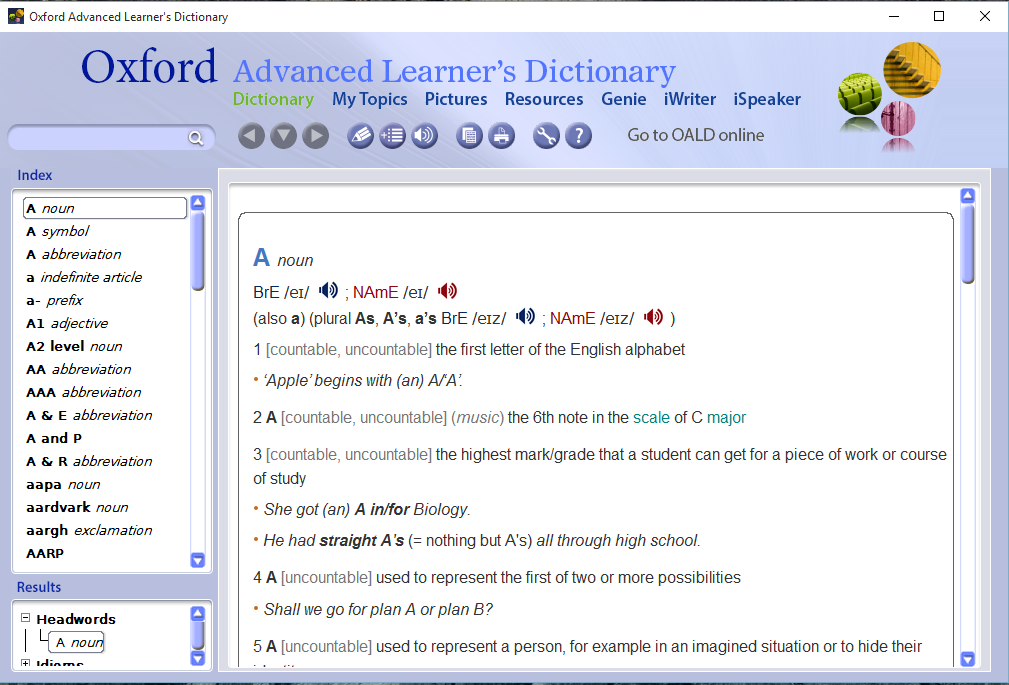Screen dimensions: 1009x685
Task: Expand the Idioms results group
Action: pyautogui.click(x=25, y=662)
